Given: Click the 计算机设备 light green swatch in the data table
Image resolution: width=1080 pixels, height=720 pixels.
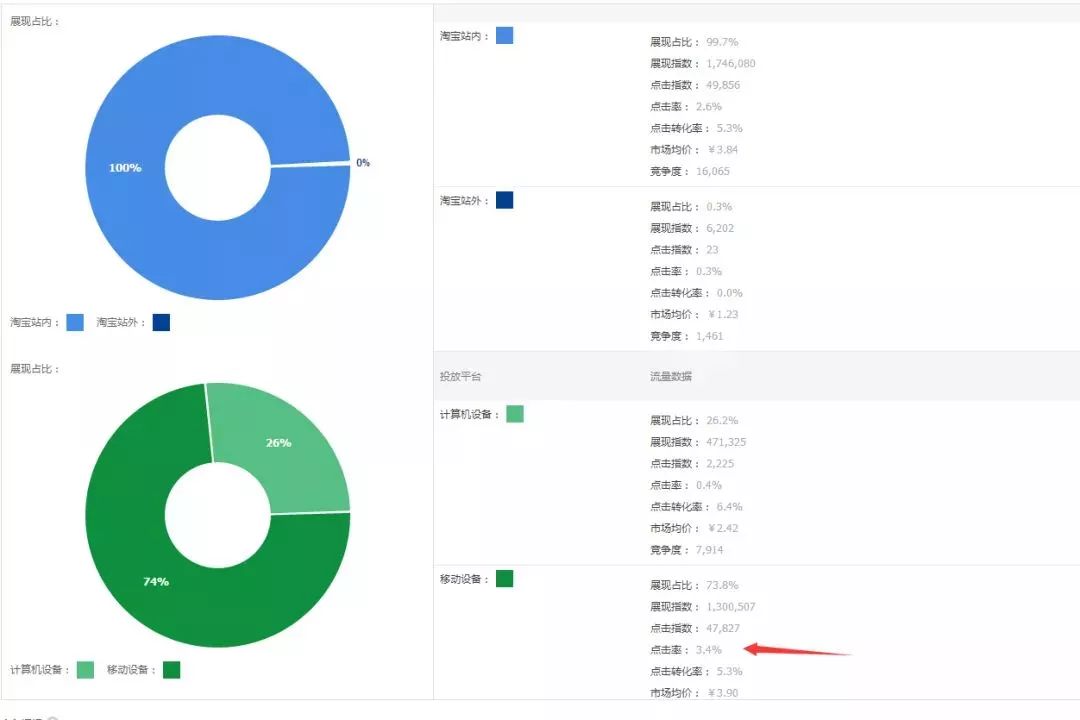Looking at the screenshot, I should point(515,413).
